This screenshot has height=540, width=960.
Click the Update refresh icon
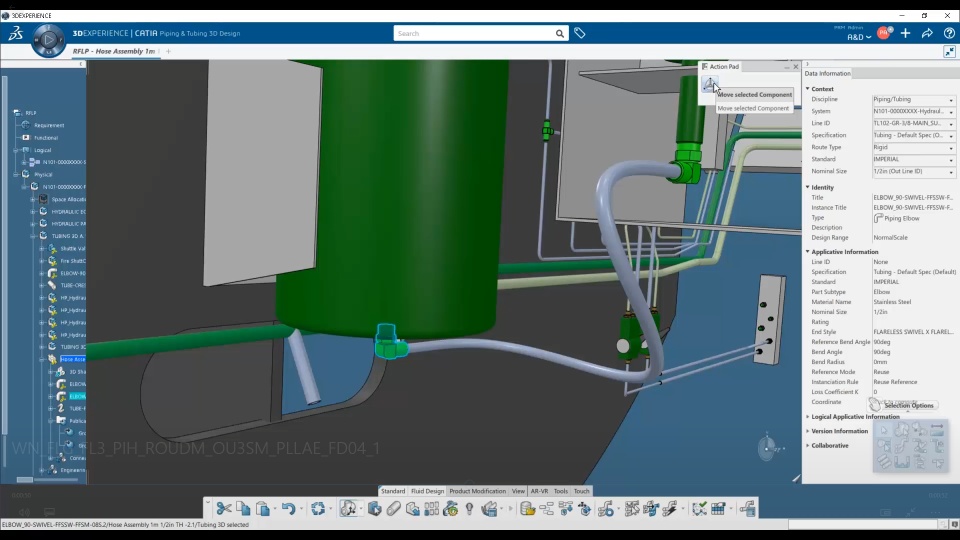pos(318,508)
